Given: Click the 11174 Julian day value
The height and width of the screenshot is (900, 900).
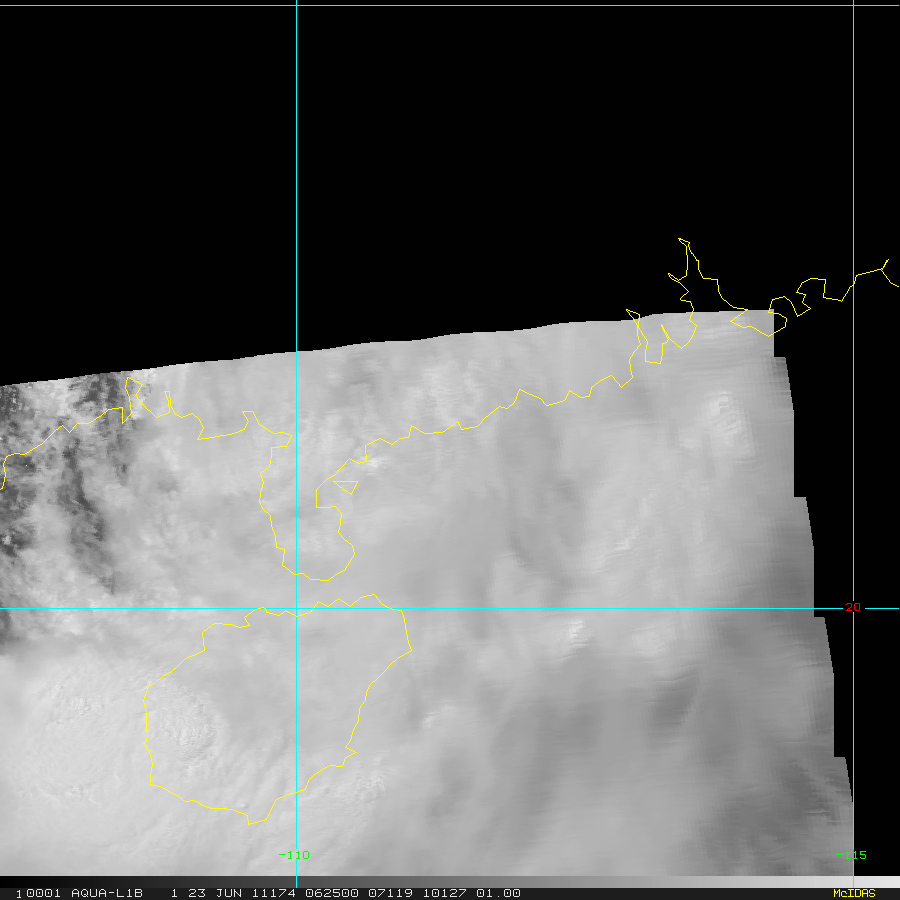Looking at the screenshot, I should coord(274,893).
